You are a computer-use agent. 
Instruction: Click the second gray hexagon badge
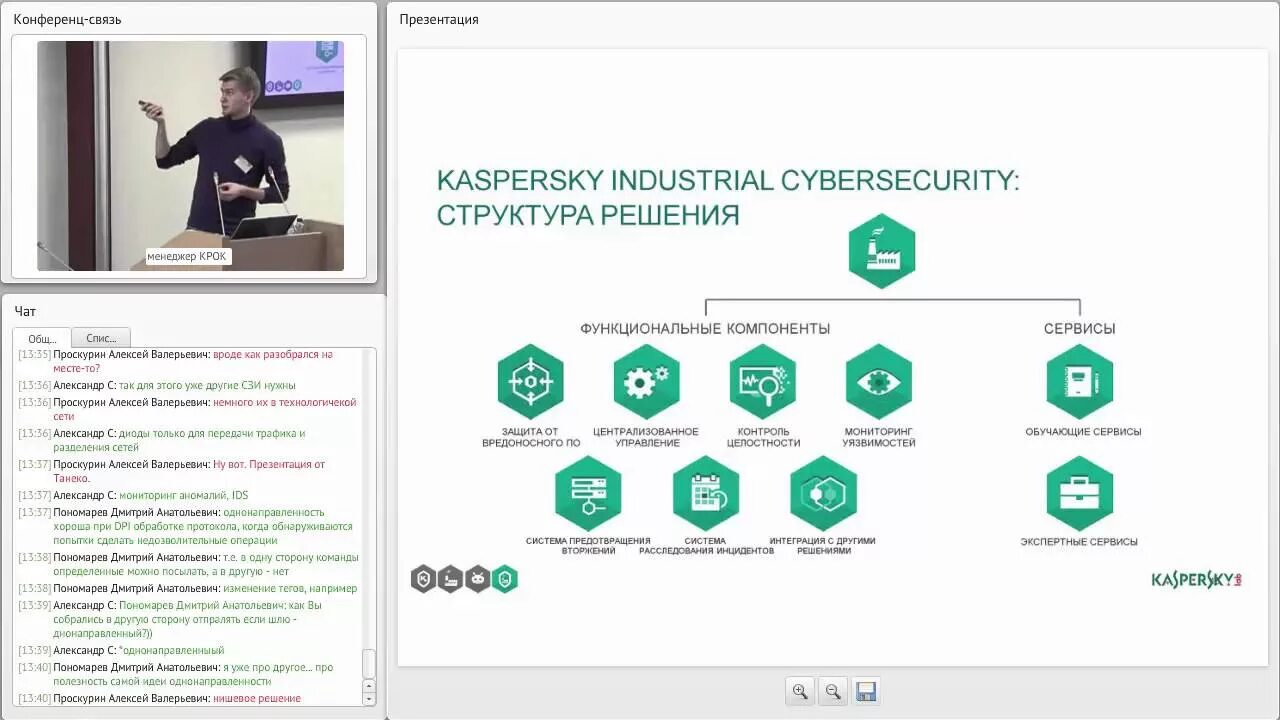pyautogui.click(x=451, y=579)
